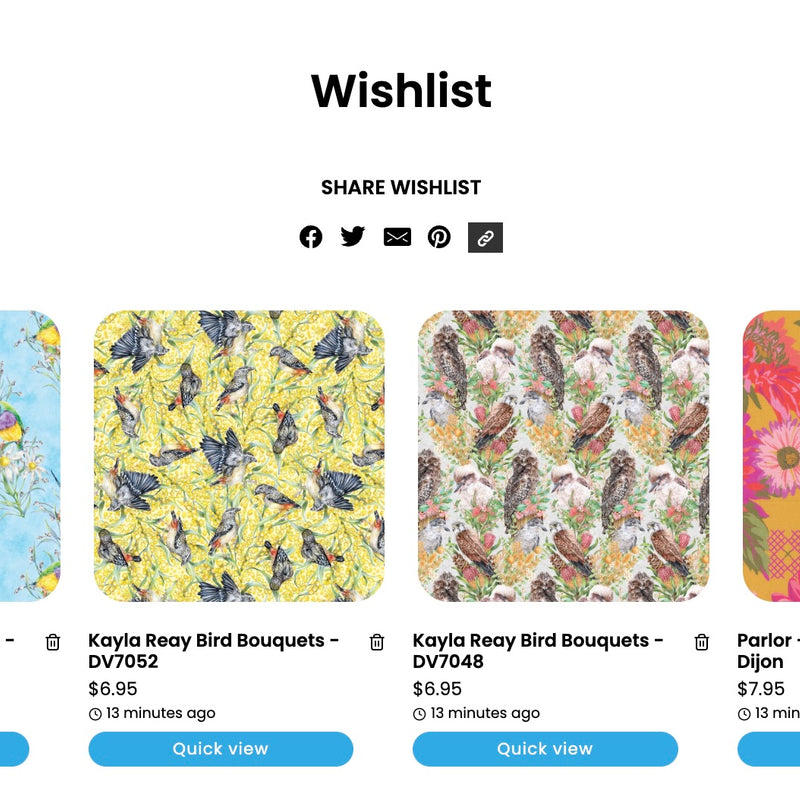Screen dimensions: 800x800
Task: Delete DV7052 from wishlist using trash icon
Action: click(x=377, y=642)
